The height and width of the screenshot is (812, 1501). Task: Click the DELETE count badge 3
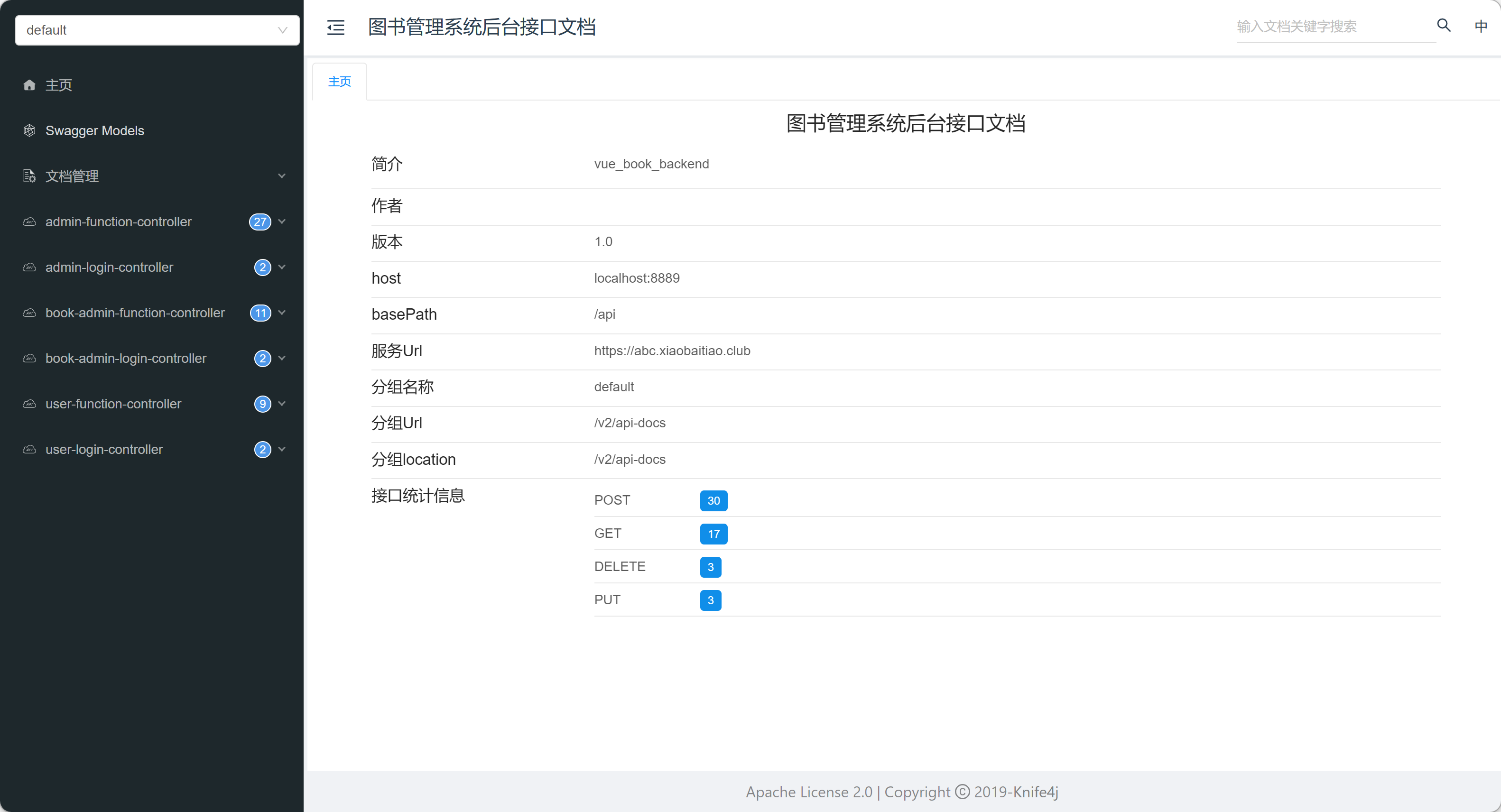click(711, 567)
